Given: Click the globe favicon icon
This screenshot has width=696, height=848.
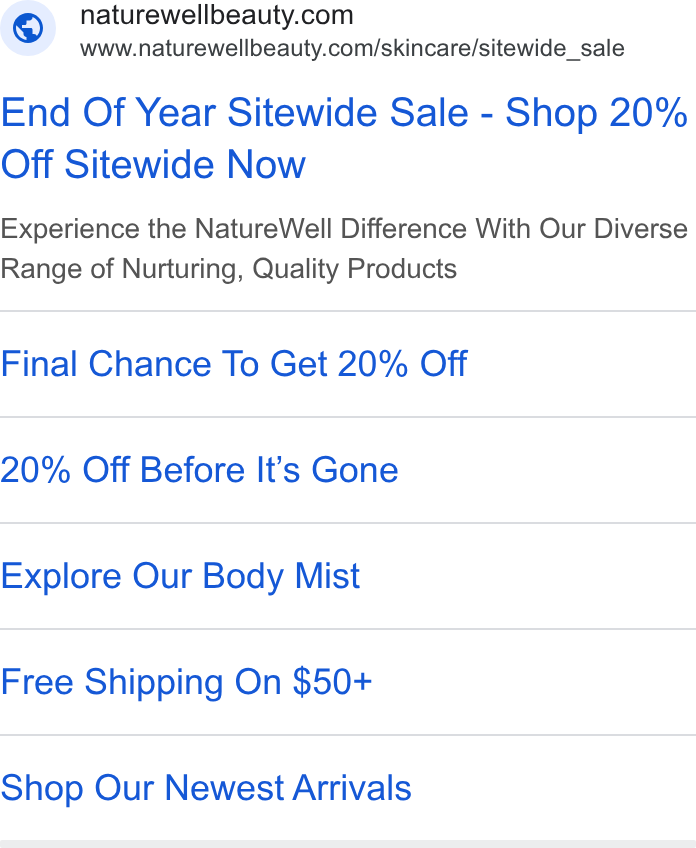Looking at the screenshot, I should (28, 28).
